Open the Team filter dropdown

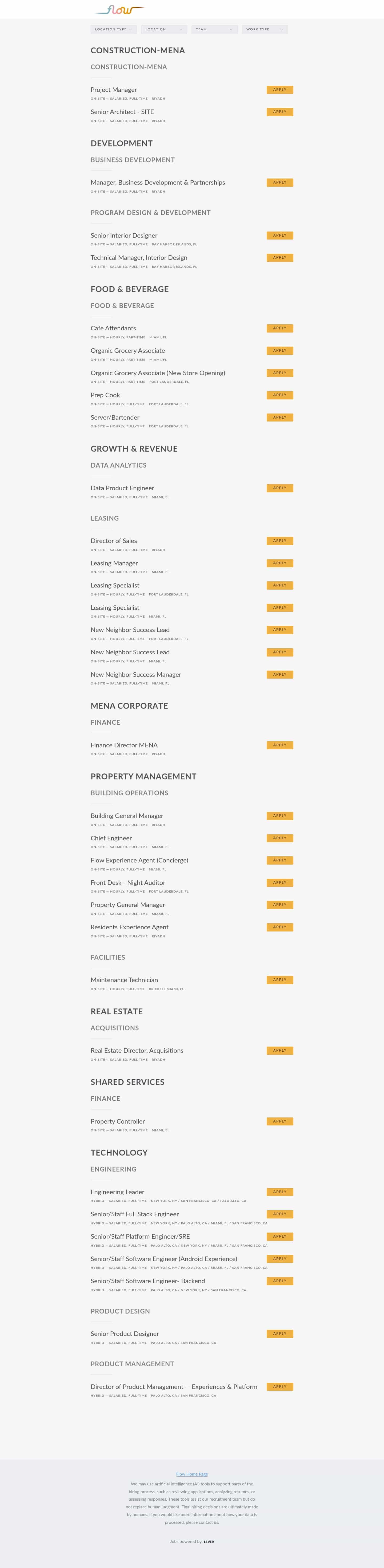[x=214, y=29]
